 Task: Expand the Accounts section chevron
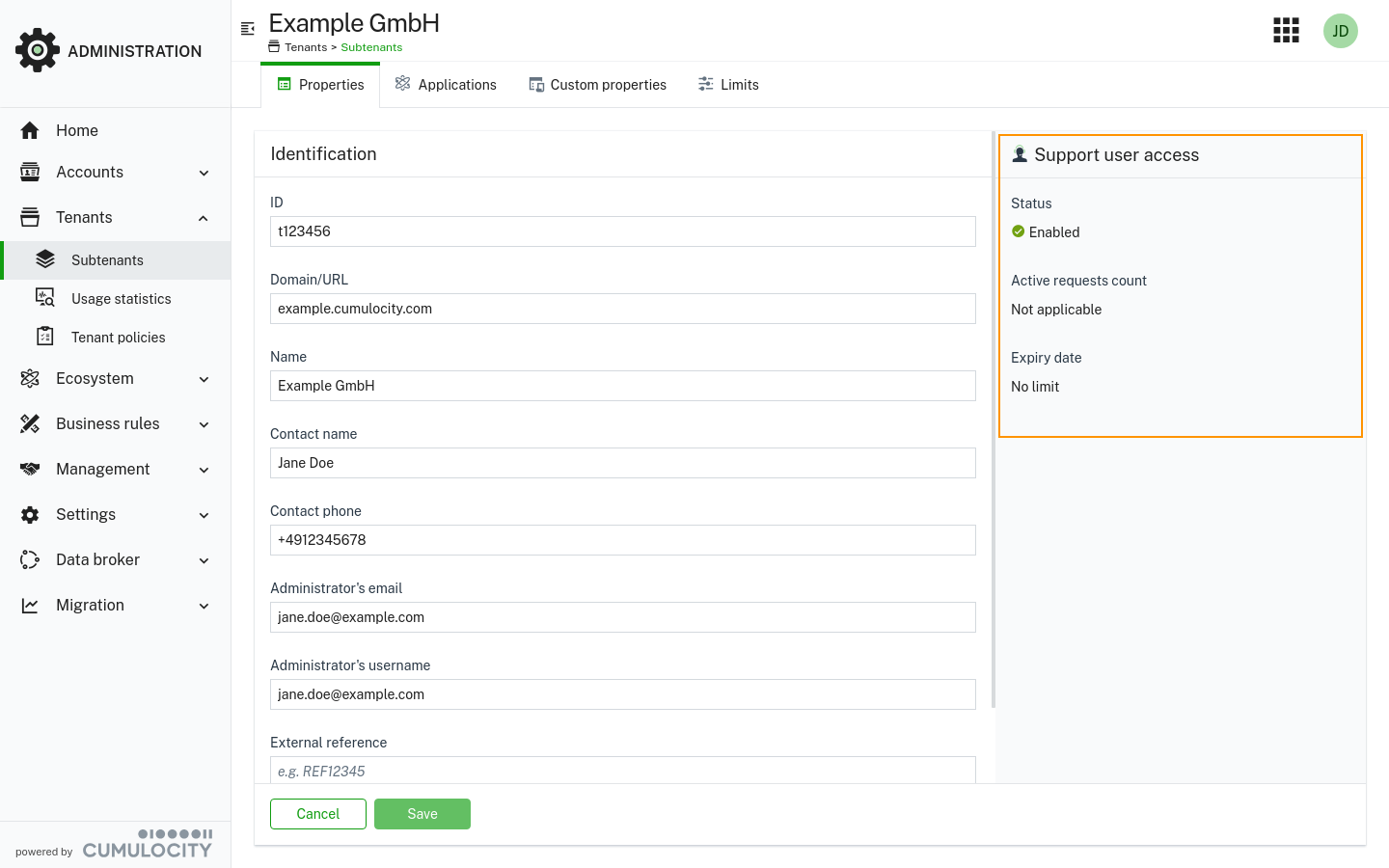204,173
